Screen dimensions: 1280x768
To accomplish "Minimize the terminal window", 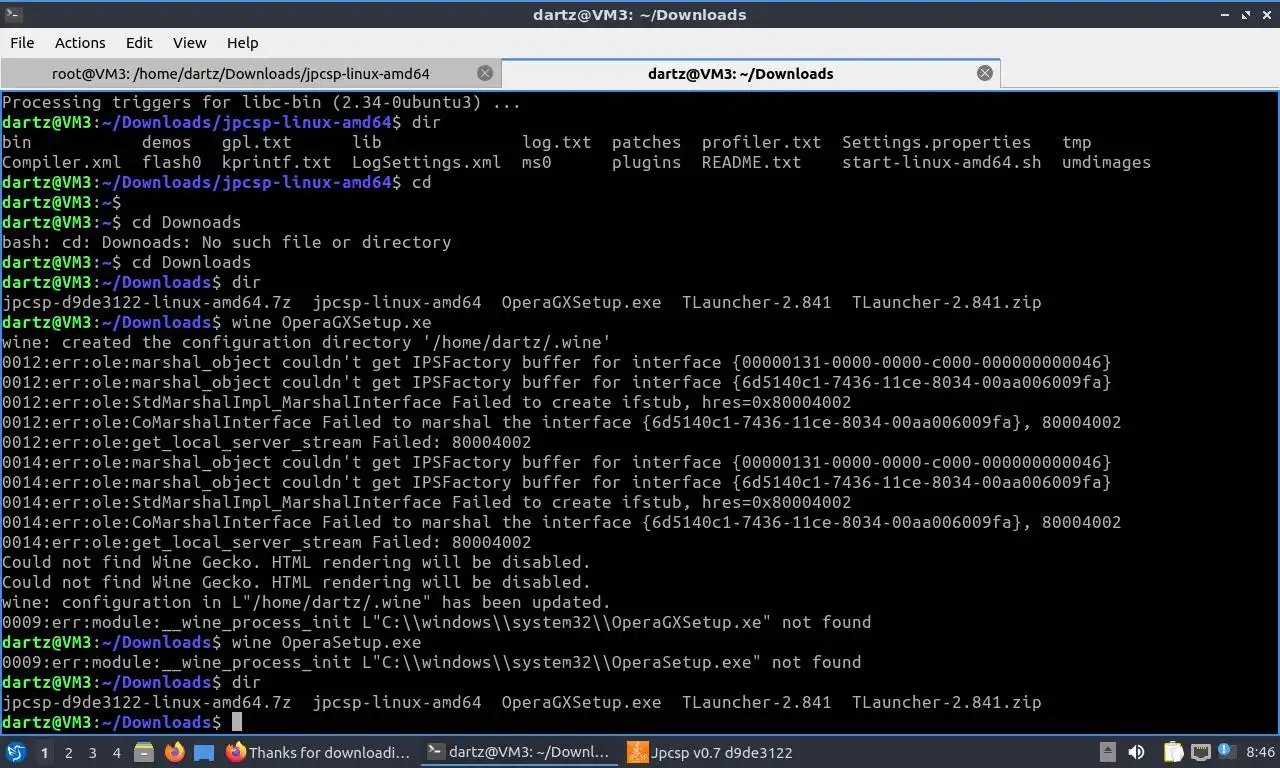I will pos(1226,15).
